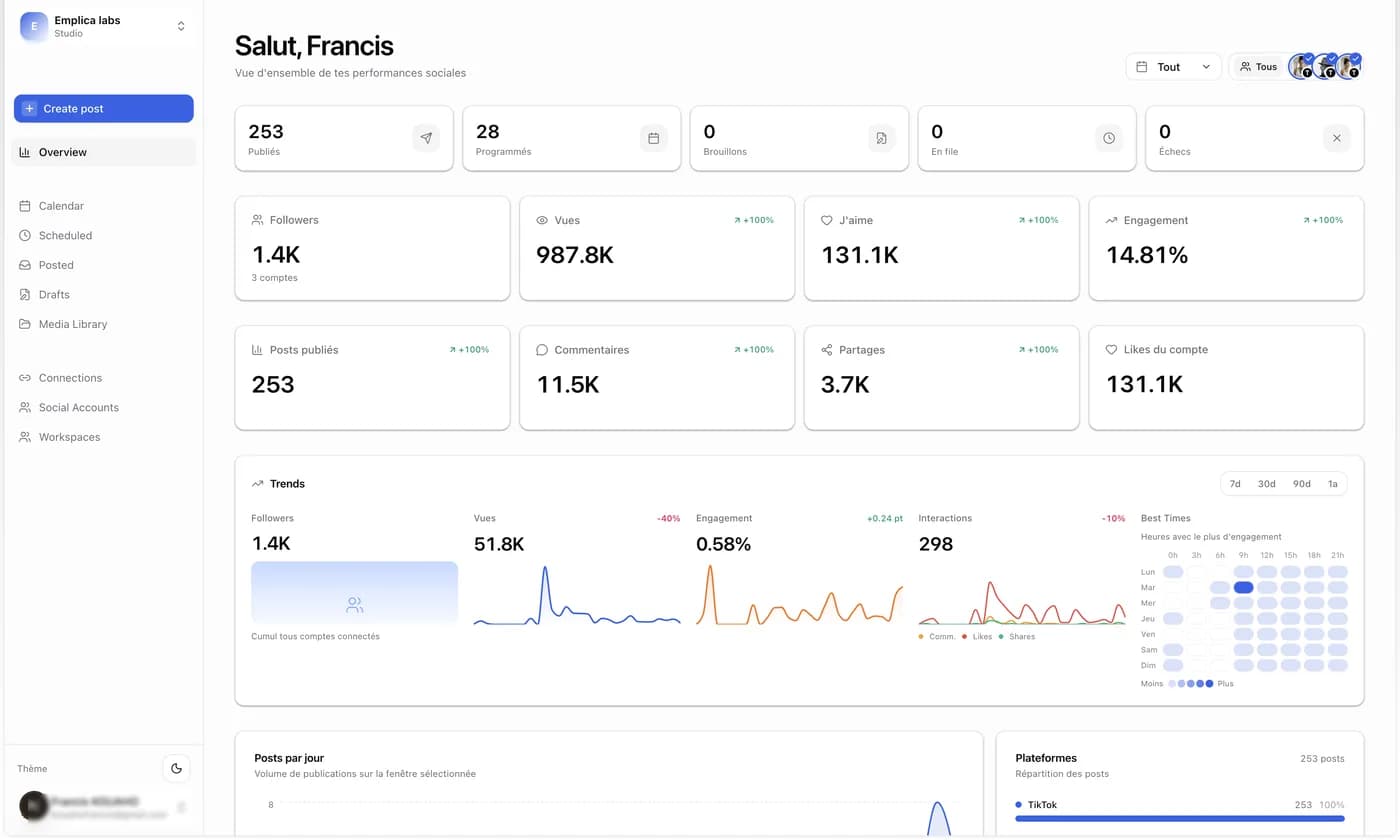Toggle the account avatar wearing a hat
The width and height of the screenshot is (1400, 840).
point(1325,67)
